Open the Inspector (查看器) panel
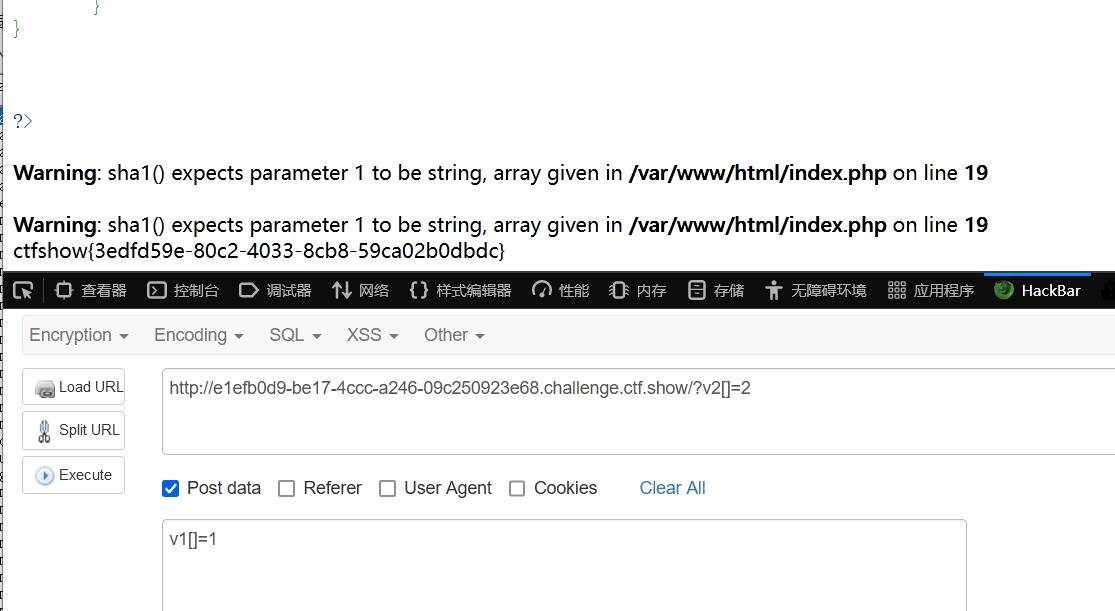The image size is (1115, 611). click(90, 290)
